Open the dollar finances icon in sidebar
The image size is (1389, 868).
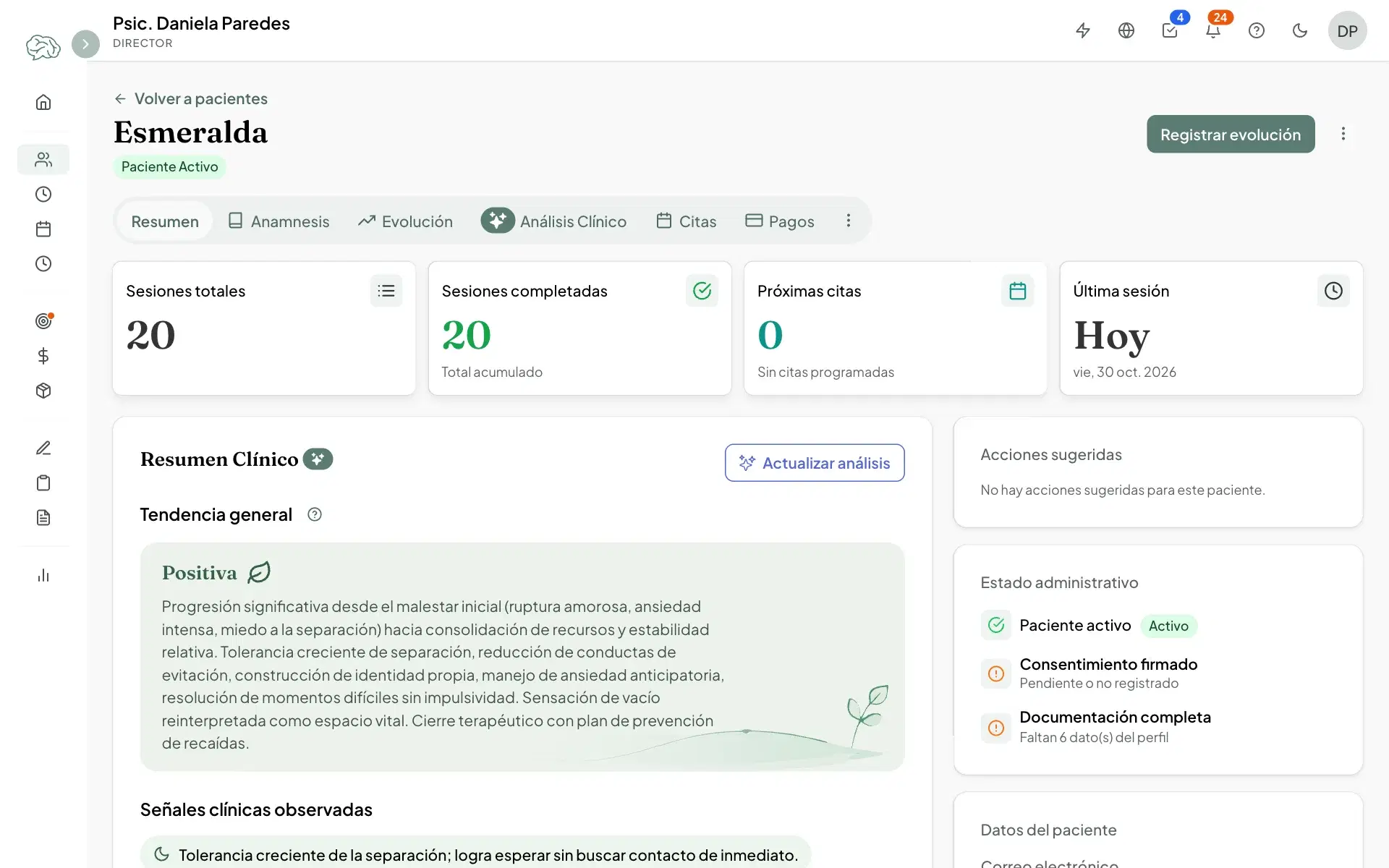[x=43, y=356]
